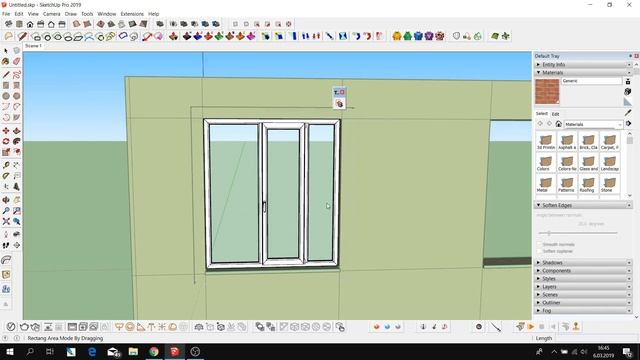Select the Walk footprints tool
The width and height of the screenshot is (640, 360).
pyautogui.click(x=6, y=245)
